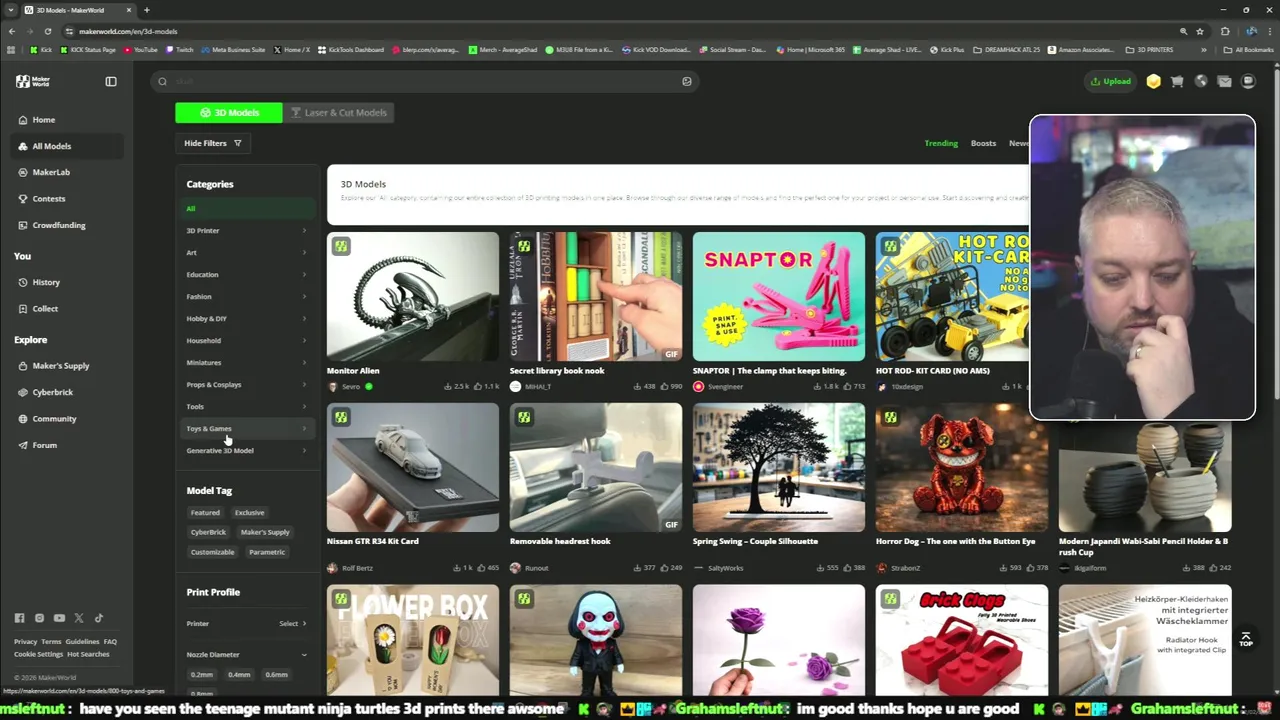The height and width of the screenshot is (720, 1280).
Task: Click the Upload button
Action: pyautogui.click(x=1110, y=82)
